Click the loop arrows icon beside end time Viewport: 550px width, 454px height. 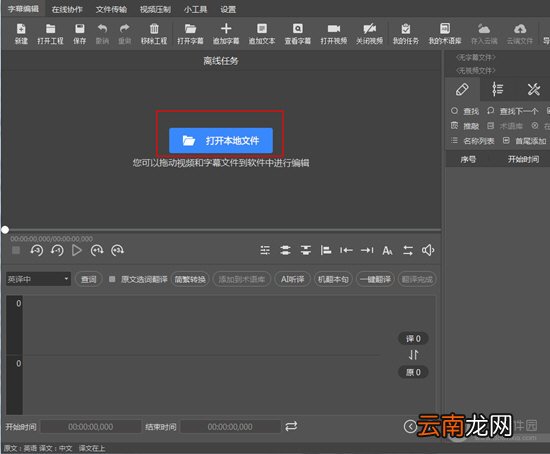click(x=291, y=426)
